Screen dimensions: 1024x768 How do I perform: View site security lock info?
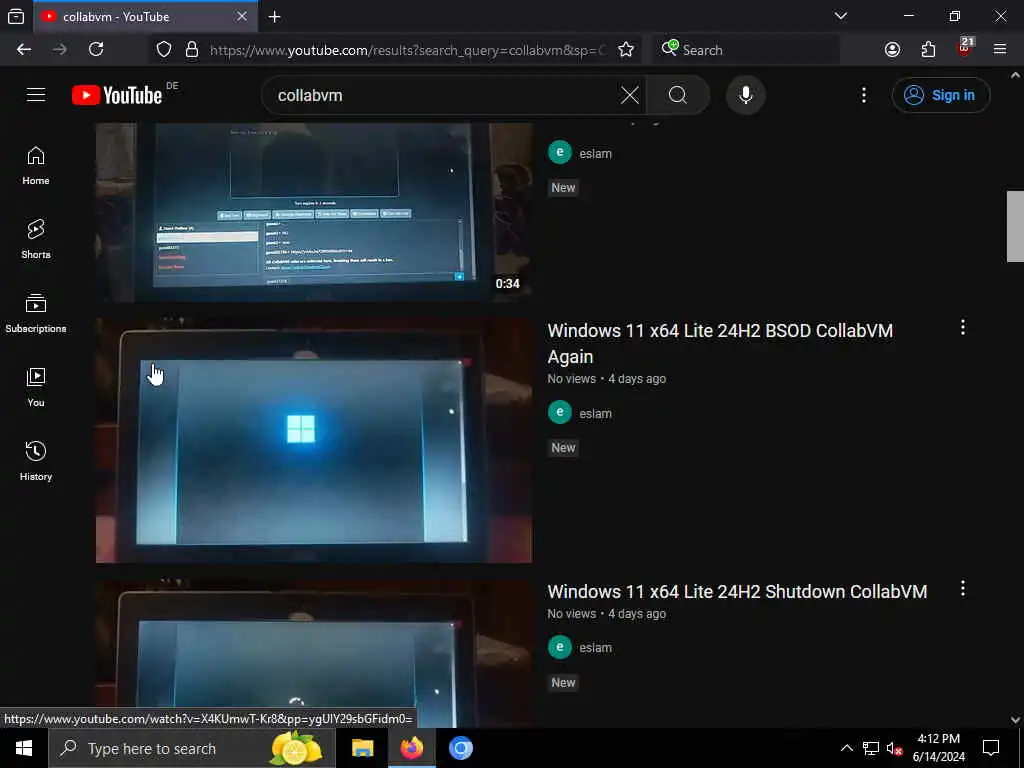191,50
